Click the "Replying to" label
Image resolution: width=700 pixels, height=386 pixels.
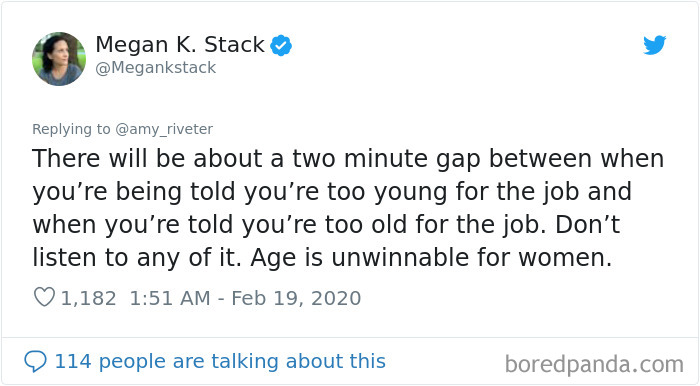click(71, 129)
